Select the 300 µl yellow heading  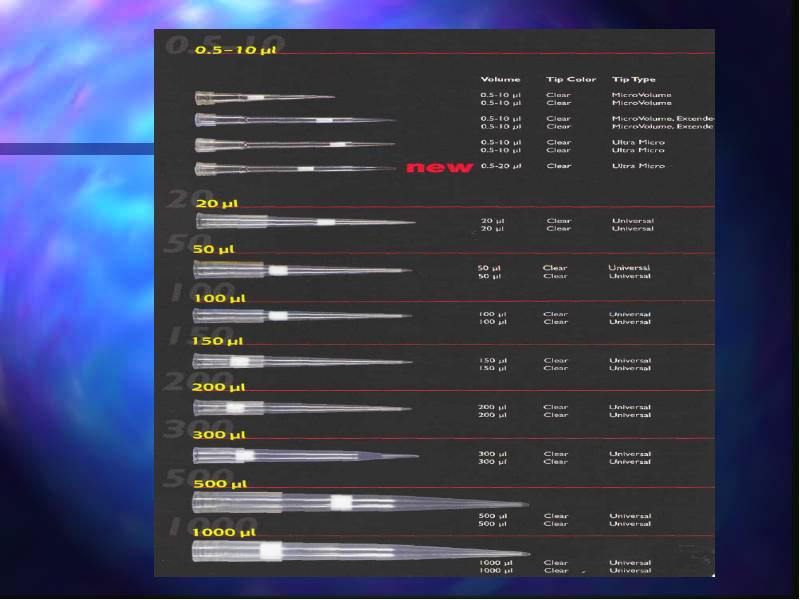point(219,435)
